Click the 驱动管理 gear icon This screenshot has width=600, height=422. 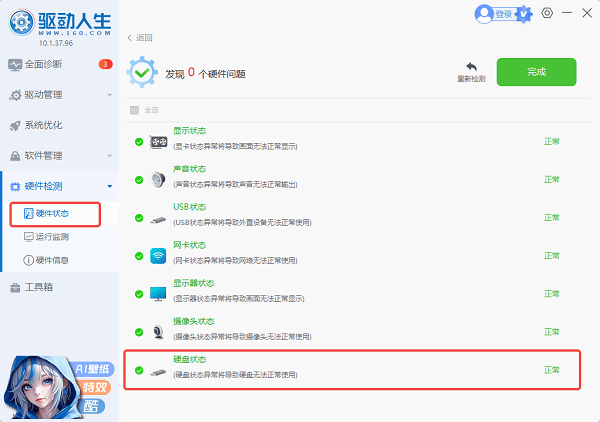(15, 95)
